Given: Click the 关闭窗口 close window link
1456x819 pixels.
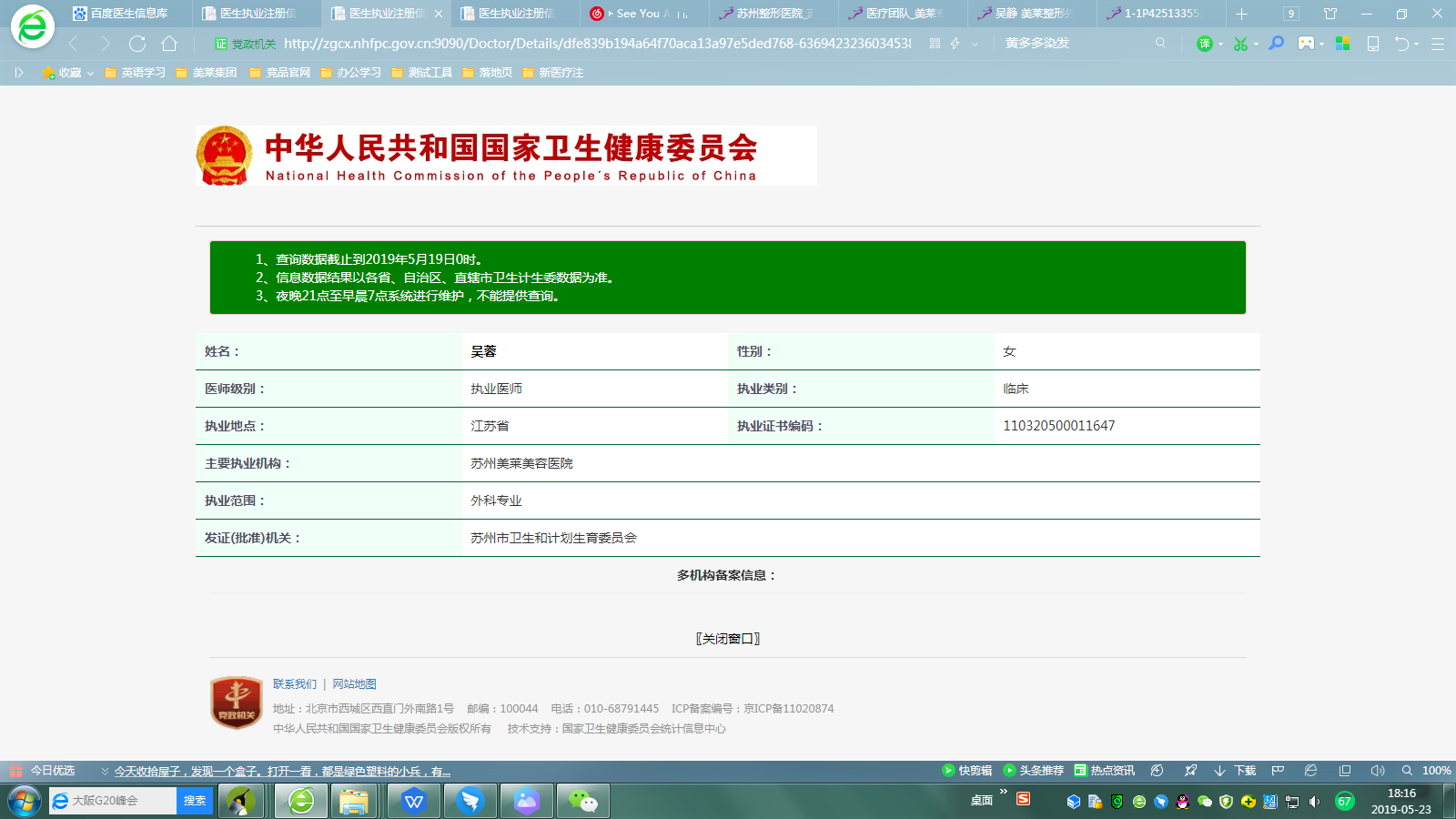Looking at the screenshot, I should coord(728,639).
